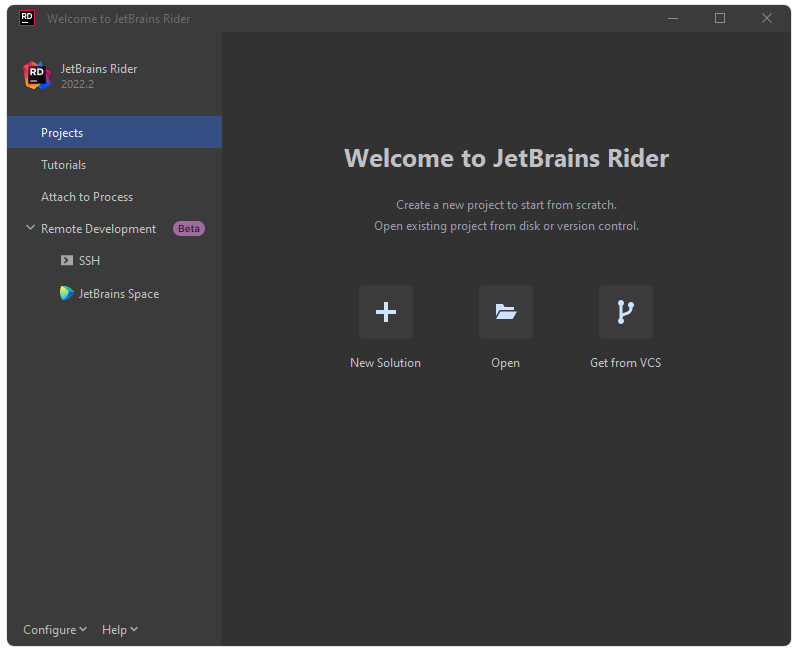Click the Open label under the folder
This screenshot has width=796, height=650.
505,363
